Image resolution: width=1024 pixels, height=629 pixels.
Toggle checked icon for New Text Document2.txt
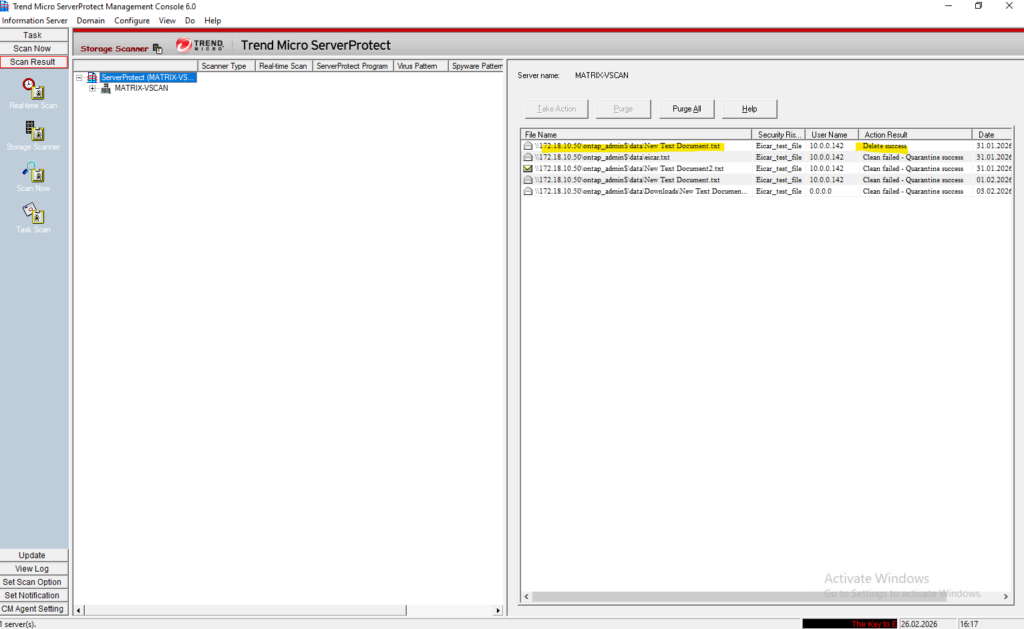click(528, 169)
